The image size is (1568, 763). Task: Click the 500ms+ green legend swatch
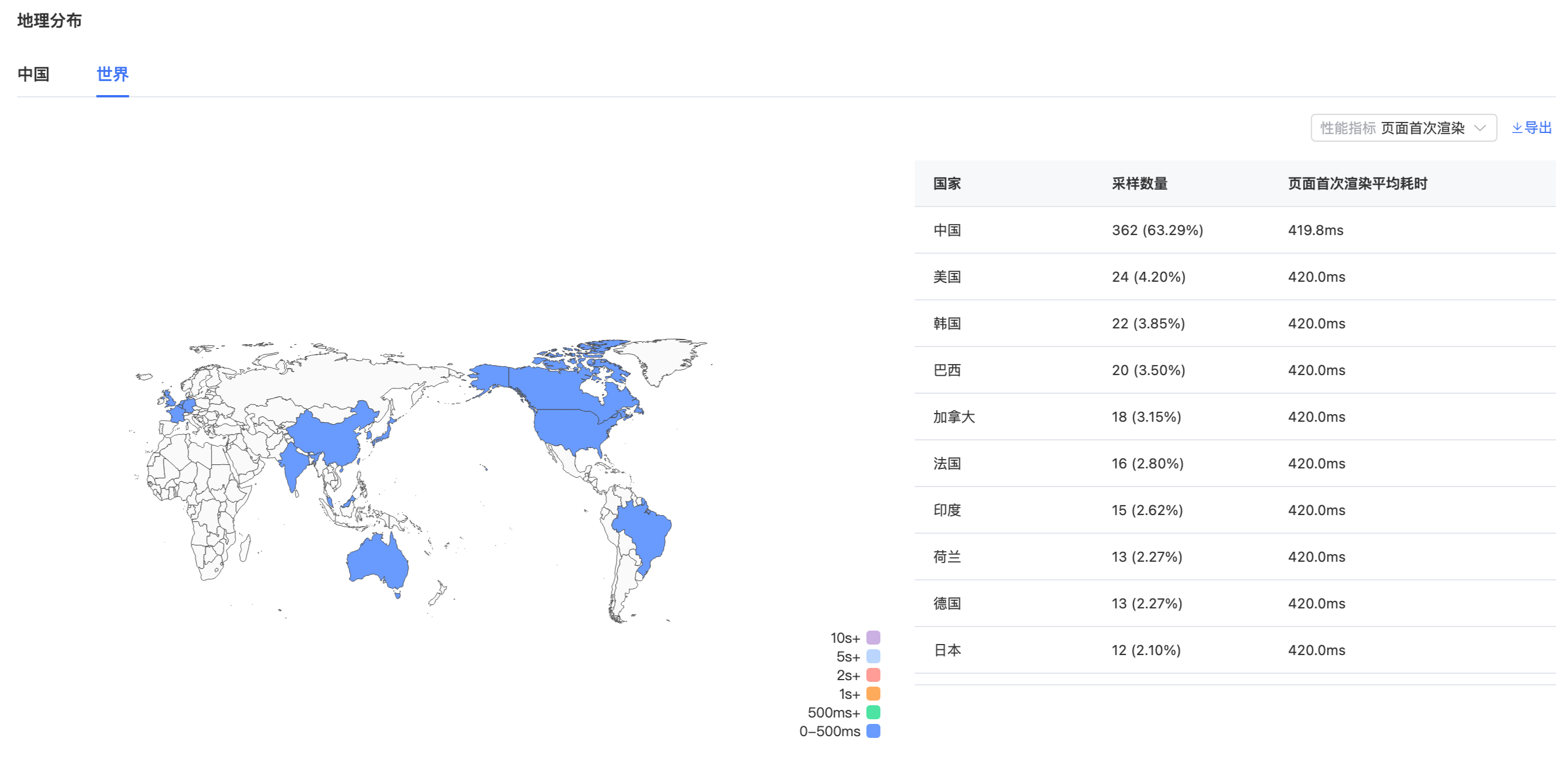click(873, 712)
